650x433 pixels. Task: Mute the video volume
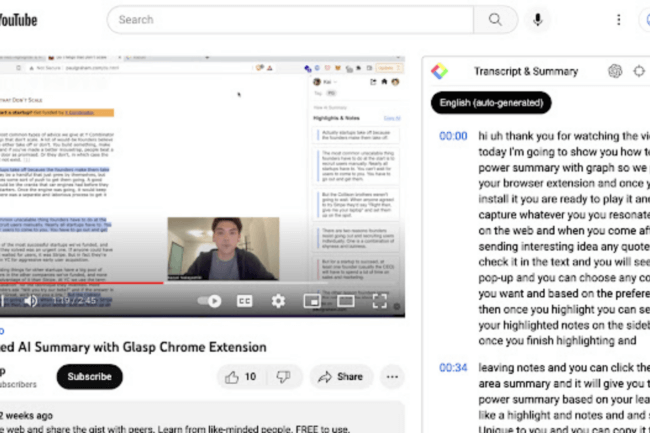[31, 301]
